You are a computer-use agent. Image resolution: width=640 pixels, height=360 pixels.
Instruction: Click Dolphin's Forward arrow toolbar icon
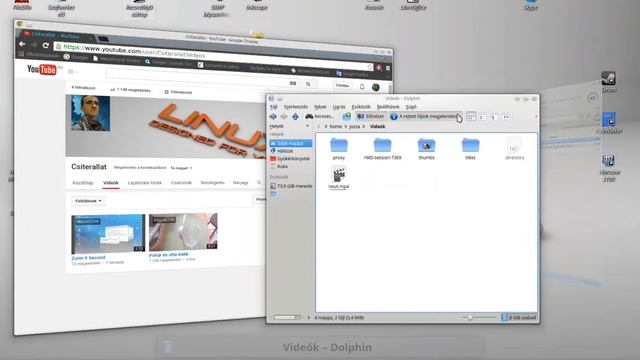click(284, 117)
